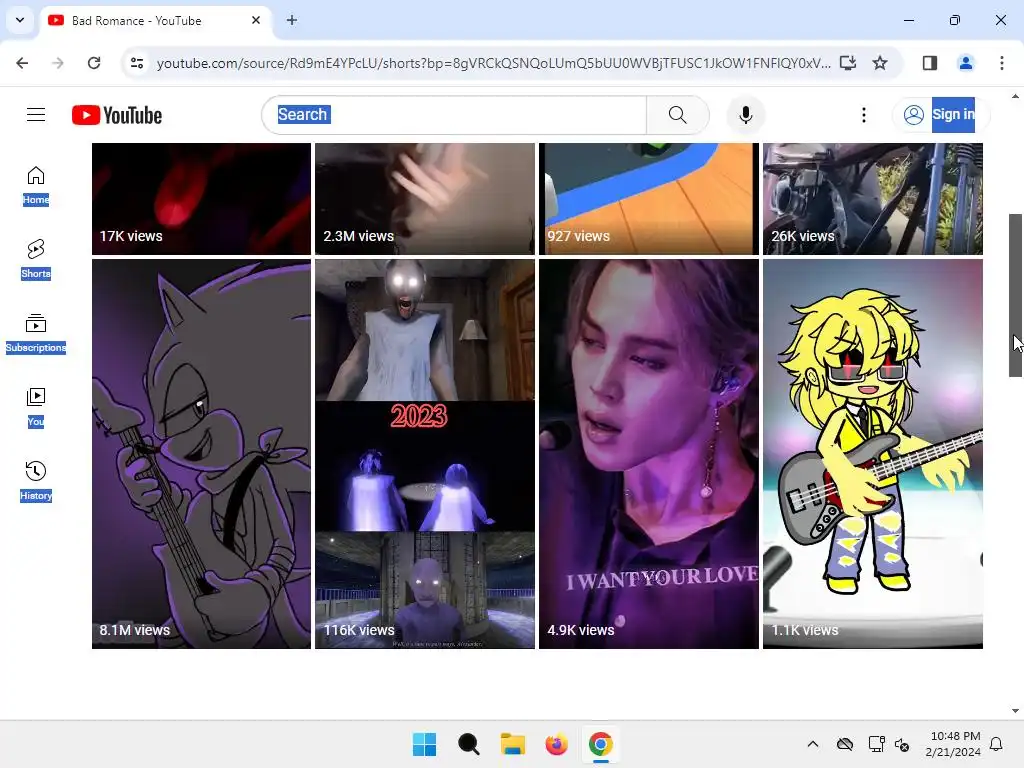
Task: Open the YouTube hamburger guide menu
Action: (x=36, y=115)
